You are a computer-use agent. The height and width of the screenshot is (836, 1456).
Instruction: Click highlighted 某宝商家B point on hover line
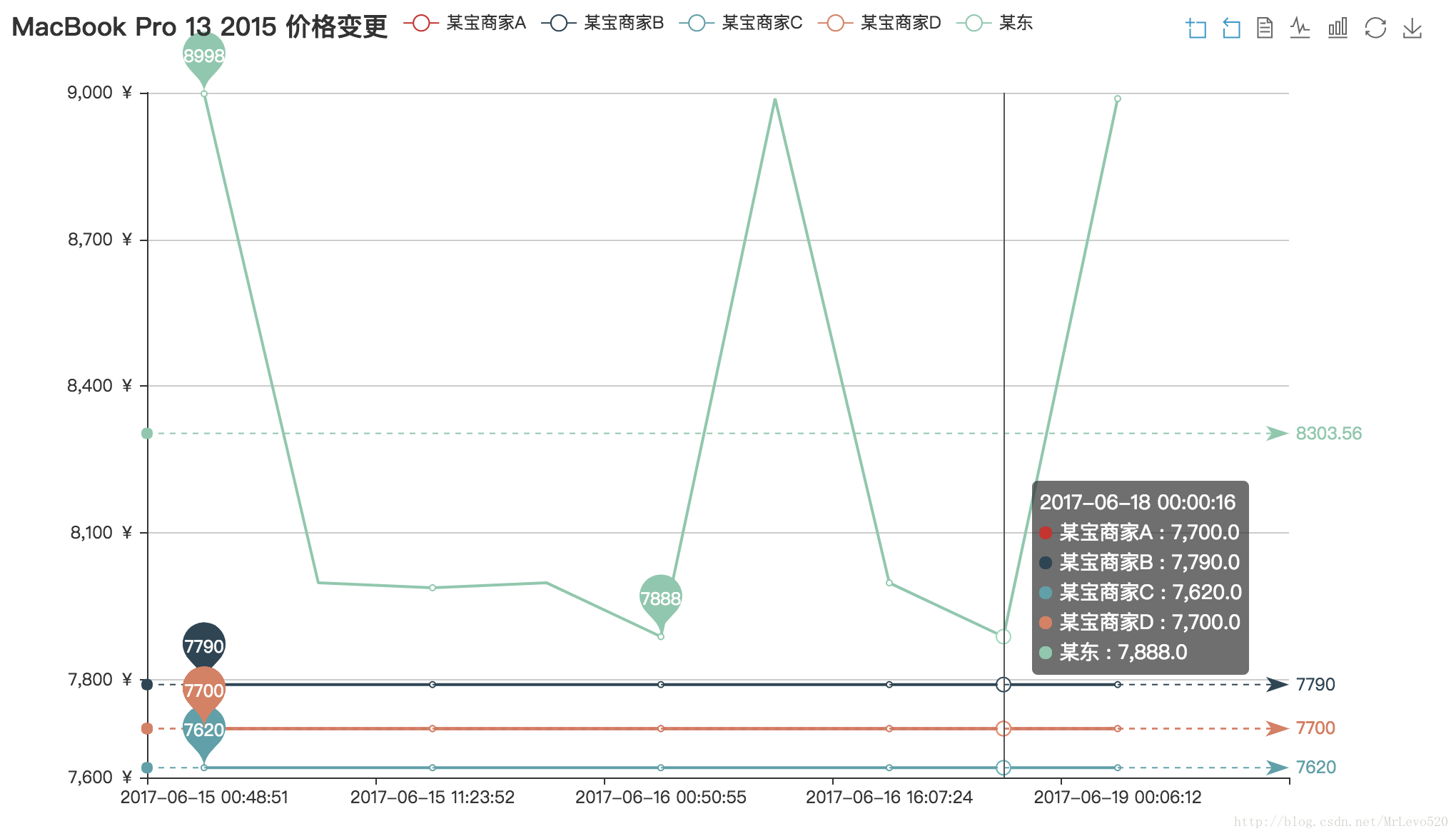pyautogui.click(x=1003, y=685)
